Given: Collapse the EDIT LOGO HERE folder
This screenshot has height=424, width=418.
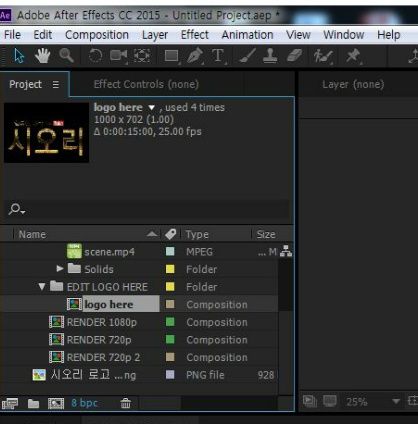Looking at the screenshot, I should point(42,286).
